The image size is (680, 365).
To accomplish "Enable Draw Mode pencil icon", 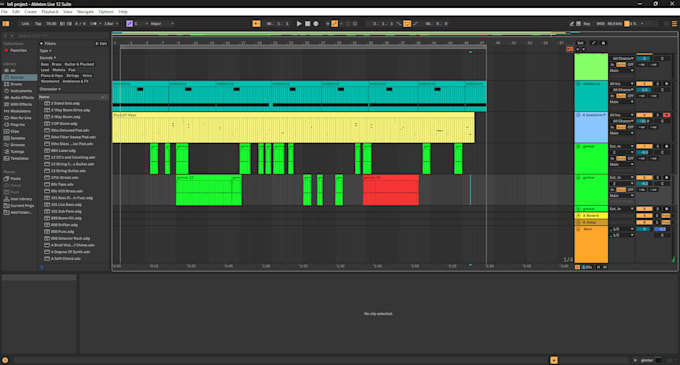I will click(572, 24).
